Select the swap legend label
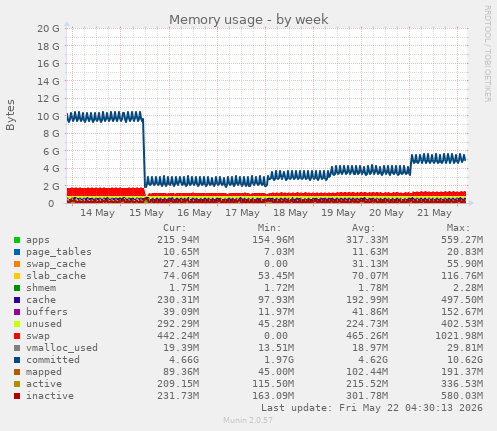Screen dimensions: 497x431 click(38, 336)
